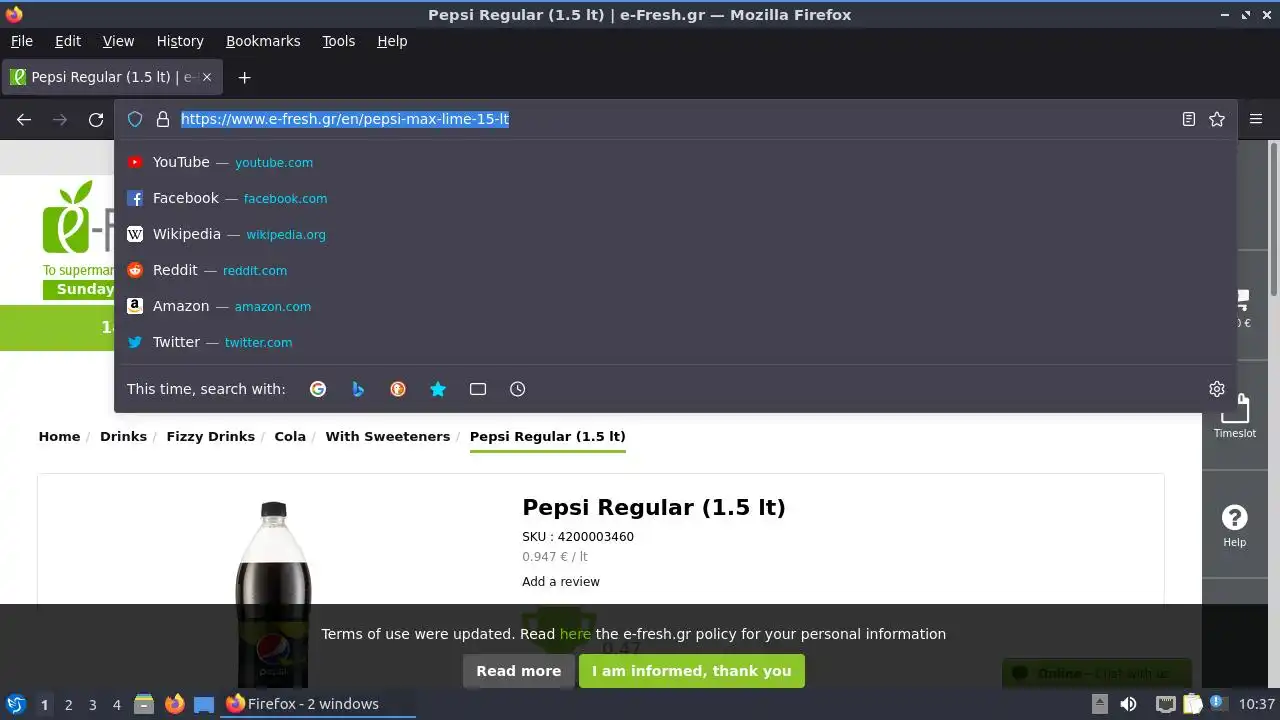Switch to workspace 2
The image size is (1280, 720).
68,704
